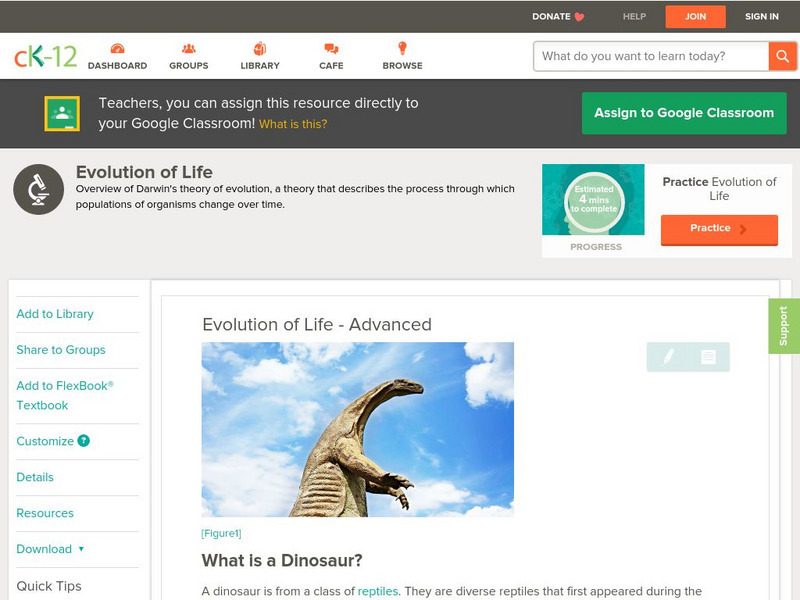The width and height of the screenshot is (800, 600).
Task: Click the Google Classroom icon
Action: tap(62, 113)
